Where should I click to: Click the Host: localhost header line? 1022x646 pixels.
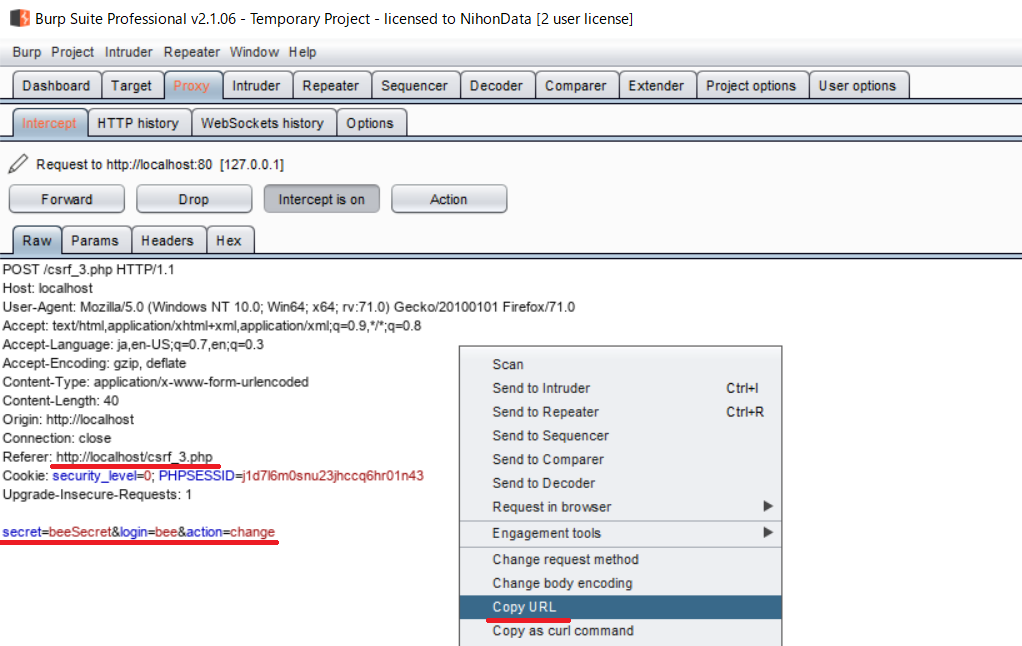(48, 288)
